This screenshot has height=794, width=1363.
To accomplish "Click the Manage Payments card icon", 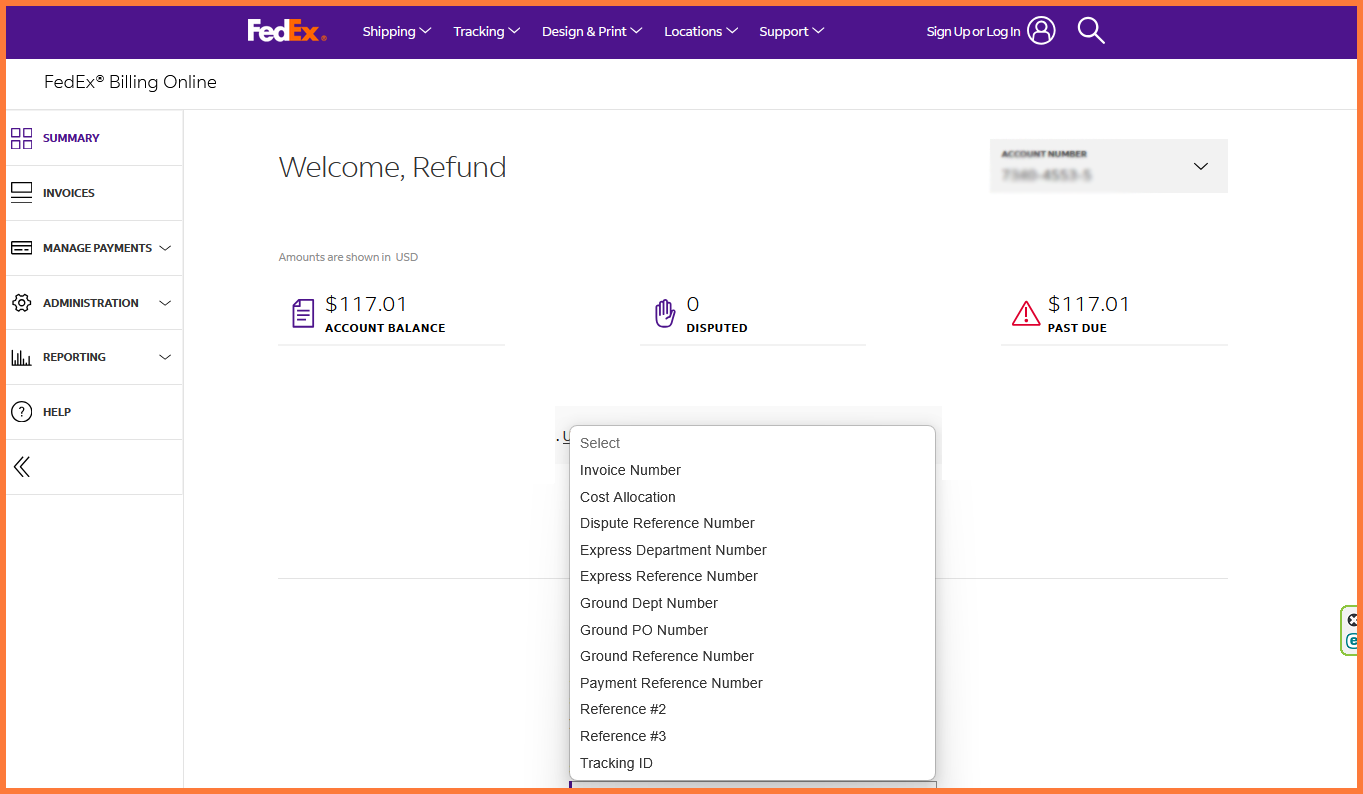I will tap(22, 248).
